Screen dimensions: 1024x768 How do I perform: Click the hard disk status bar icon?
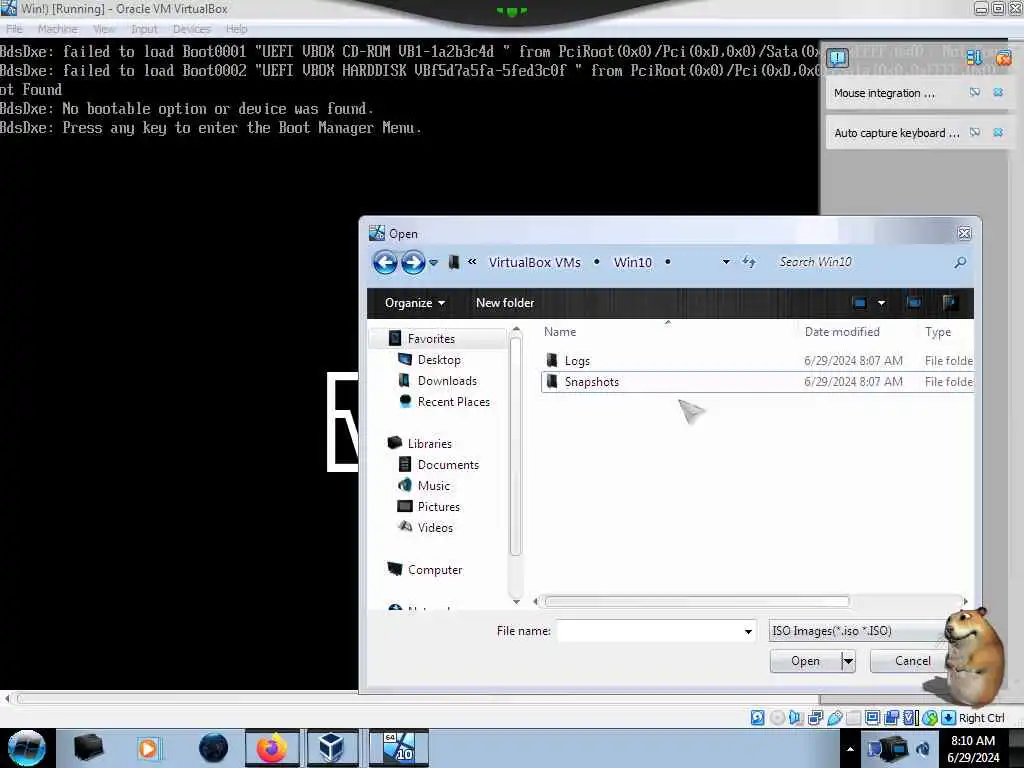758,718
